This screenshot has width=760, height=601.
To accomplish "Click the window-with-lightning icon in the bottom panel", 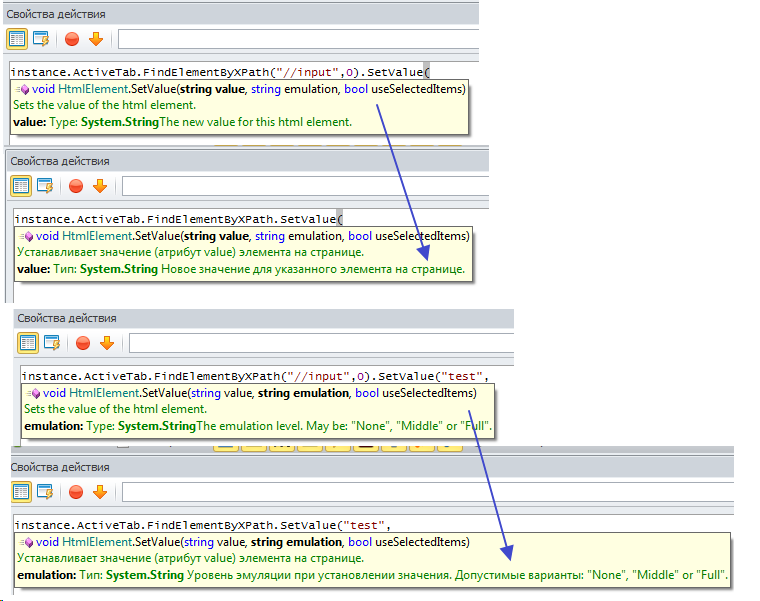I will 45,492.
